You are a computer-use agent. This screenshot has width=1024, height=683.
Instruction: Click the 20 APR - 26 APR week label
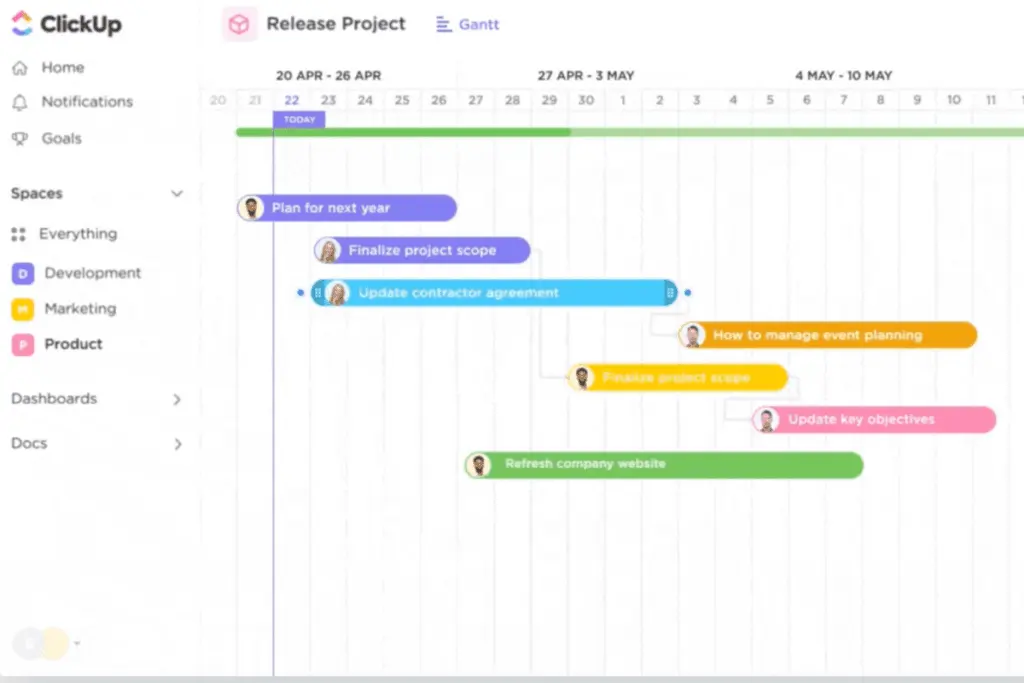(x=328, y=76)
